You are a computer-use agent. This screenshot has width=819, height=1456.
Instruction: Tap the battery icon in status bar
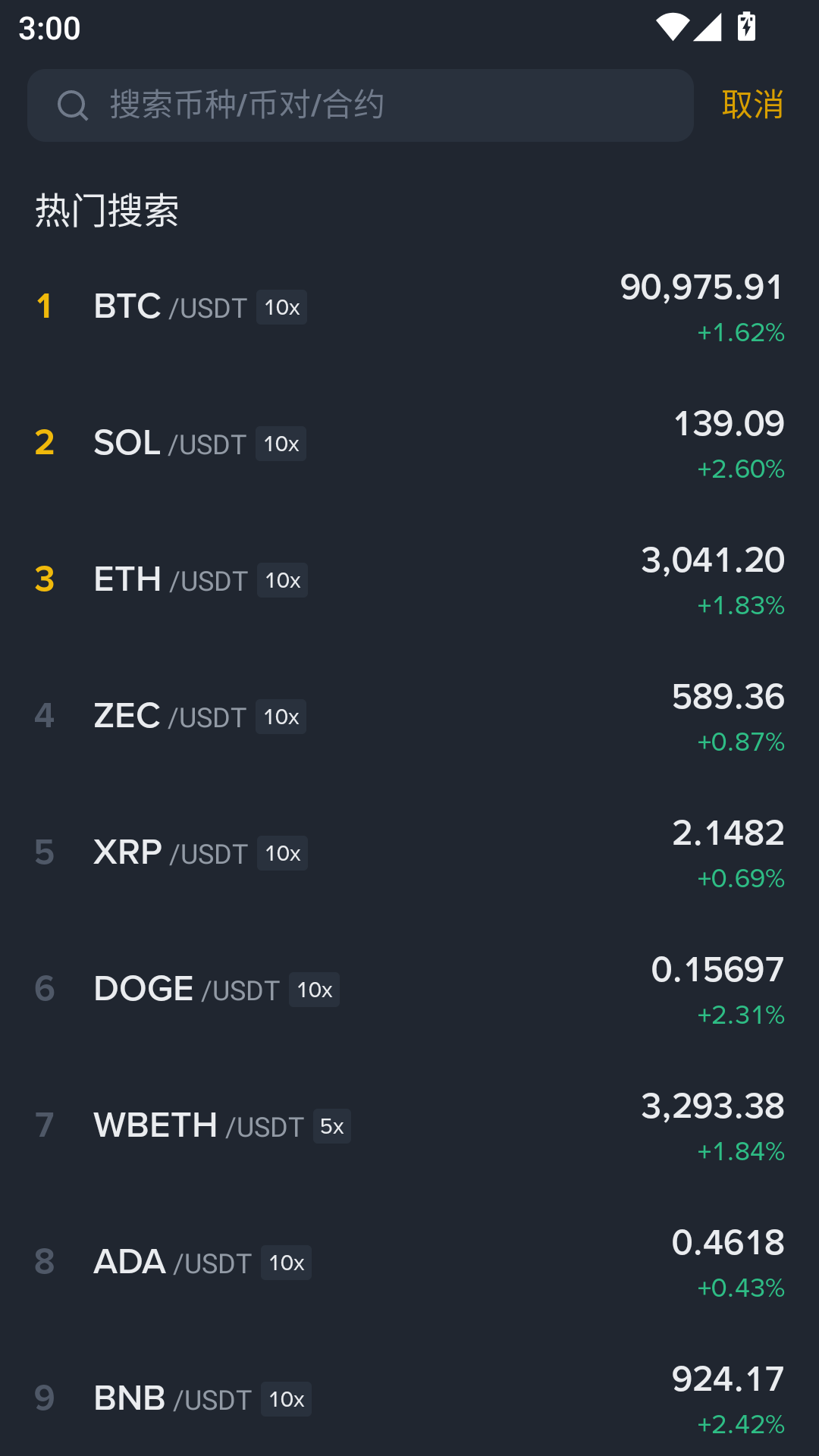[747, 27]
